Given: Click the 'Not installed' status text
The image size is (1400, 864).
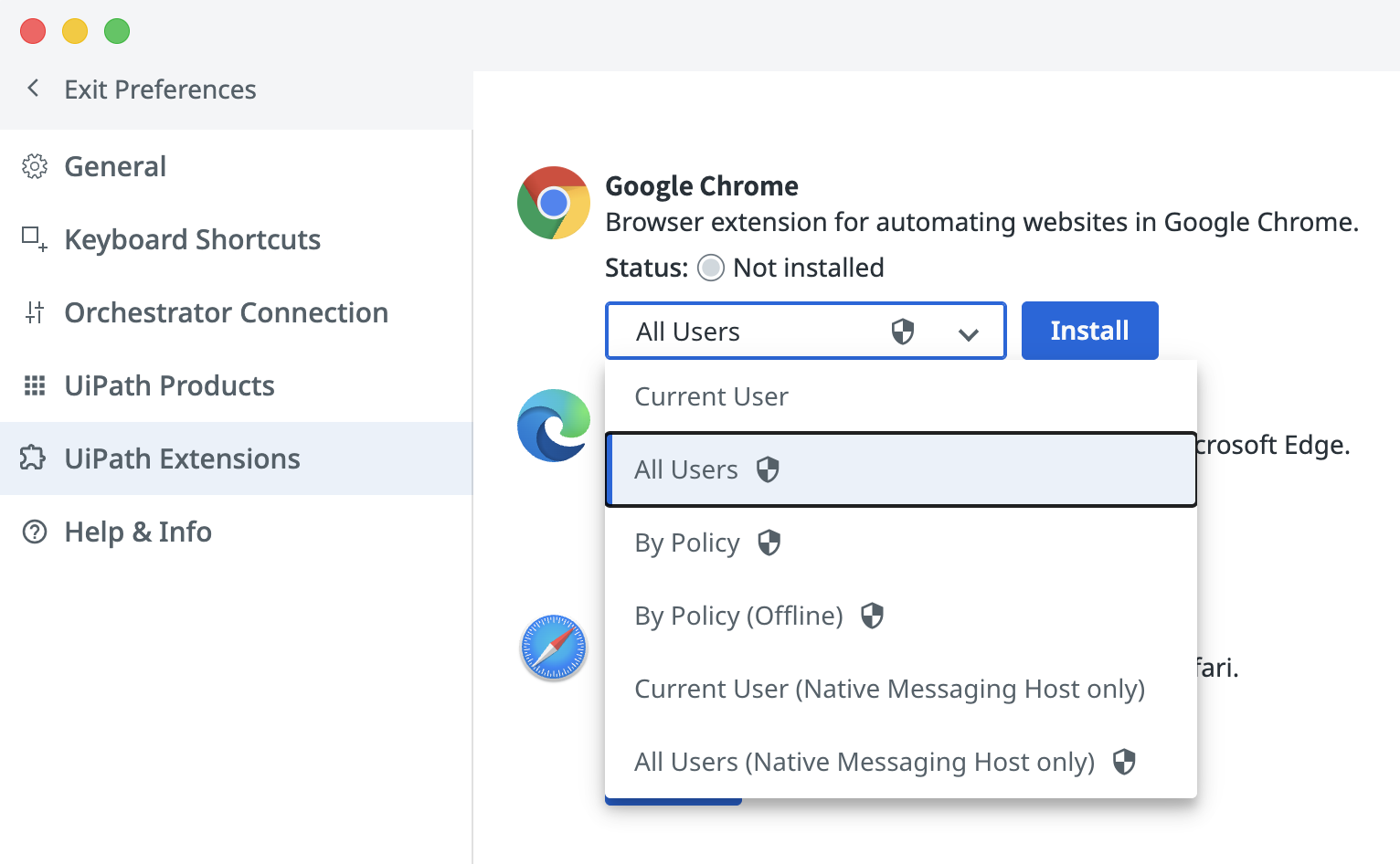Looking at the screenshot, I should pyautogui.click(x=809, y=268).
